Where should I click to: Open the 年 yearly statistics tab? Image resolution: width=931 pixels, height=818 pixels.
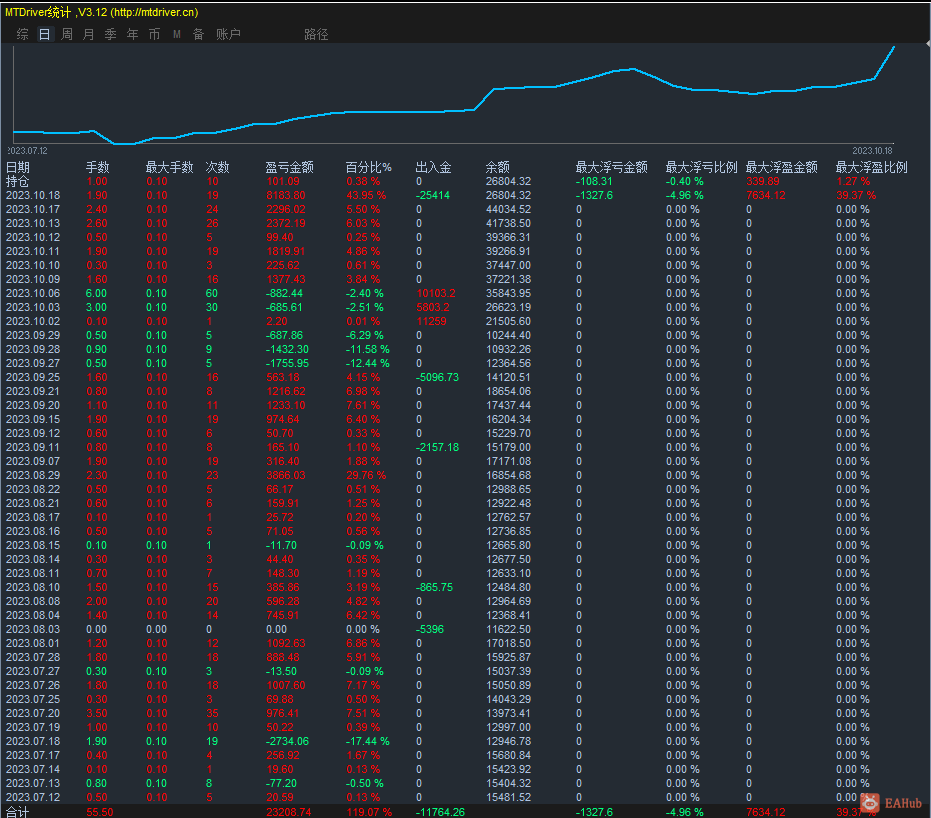pyautogui.click(x=132, y=34)
